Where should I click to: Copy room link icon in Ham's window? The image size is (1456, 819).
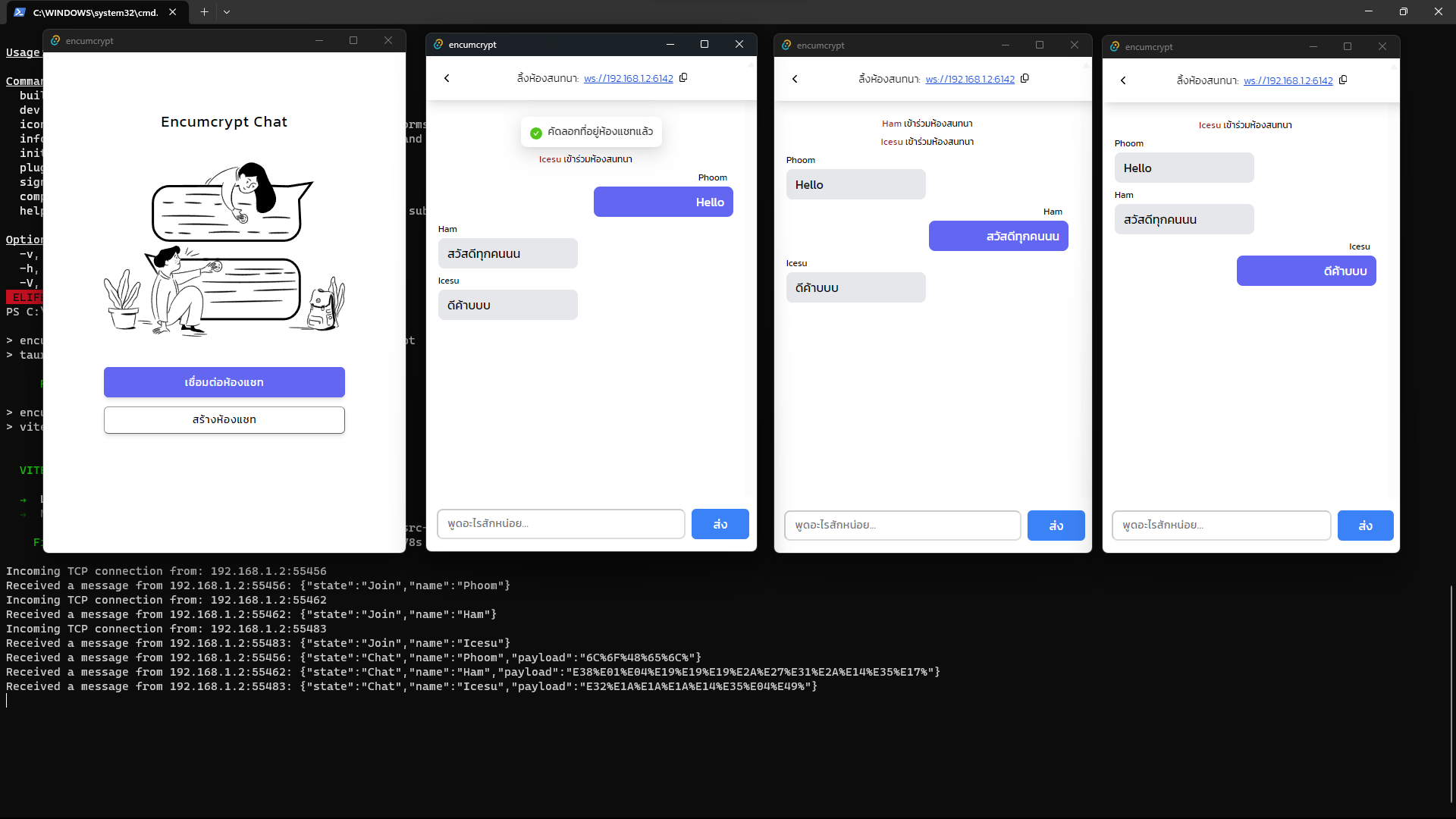[1025, 79]
